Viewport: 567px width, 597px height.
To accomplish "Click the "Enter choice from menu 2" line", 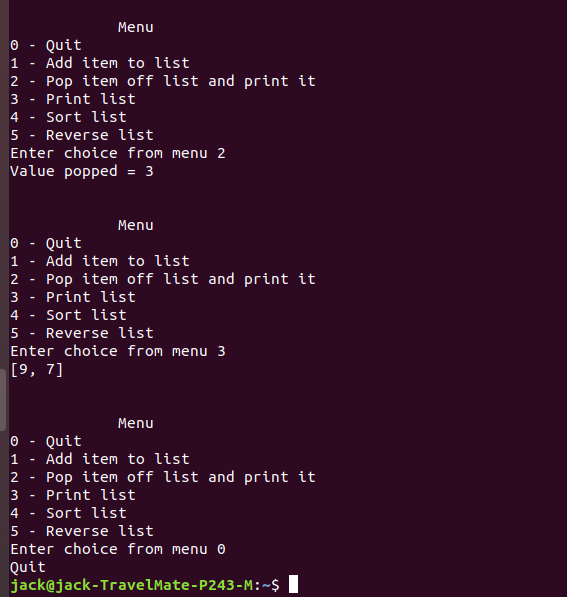I will pos(118,153).
